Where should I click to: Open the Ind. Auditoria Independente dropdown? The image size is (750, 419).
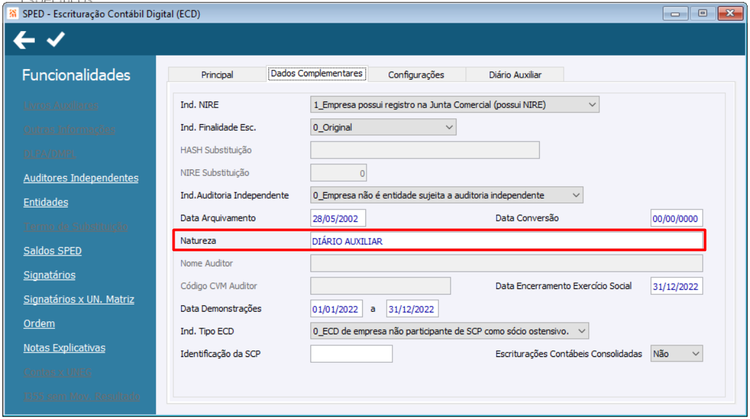pyautogui.click(x=446, y=195)
